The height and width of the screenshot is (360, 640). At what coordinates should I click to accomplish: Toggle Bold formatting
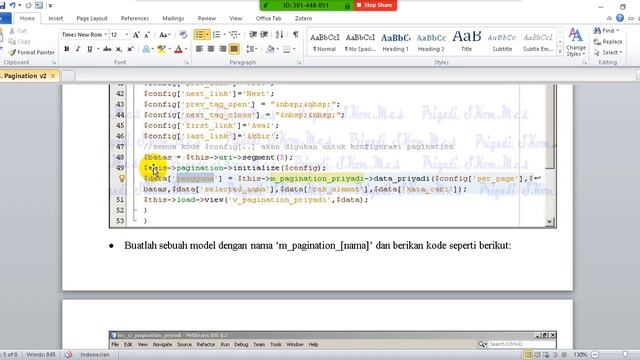coord(67,49)
